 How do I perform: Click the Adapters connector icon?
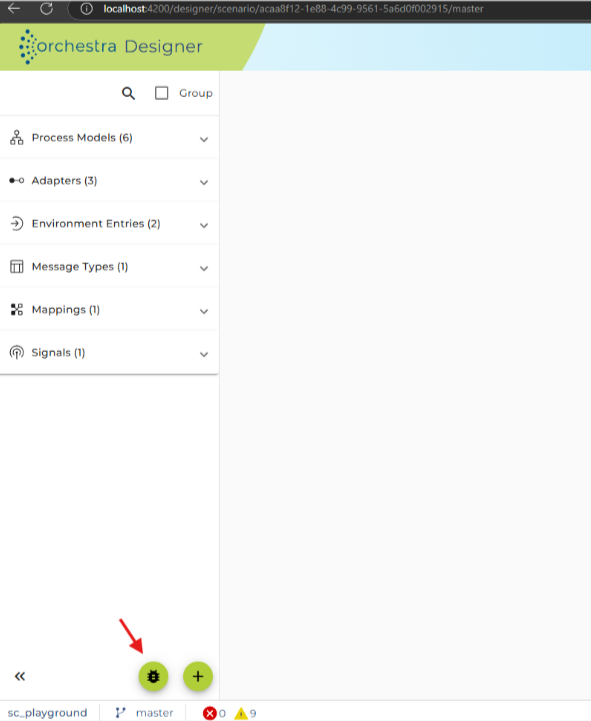tap(17, 181)
